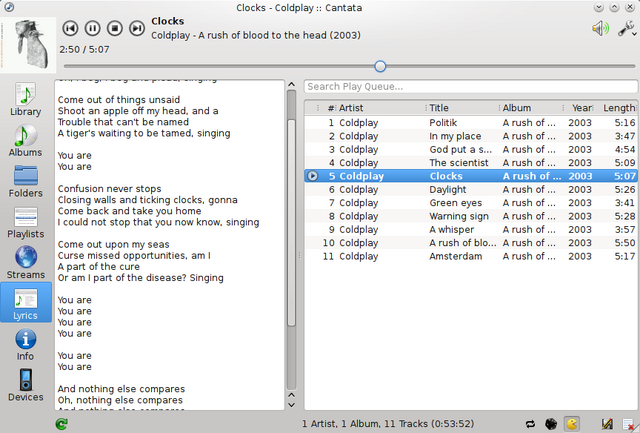Click the lyrics scrollbar down arrow at bottom
Image resolution: width=640 pixels, height=433 pixels.
click(x=291, y=405)
